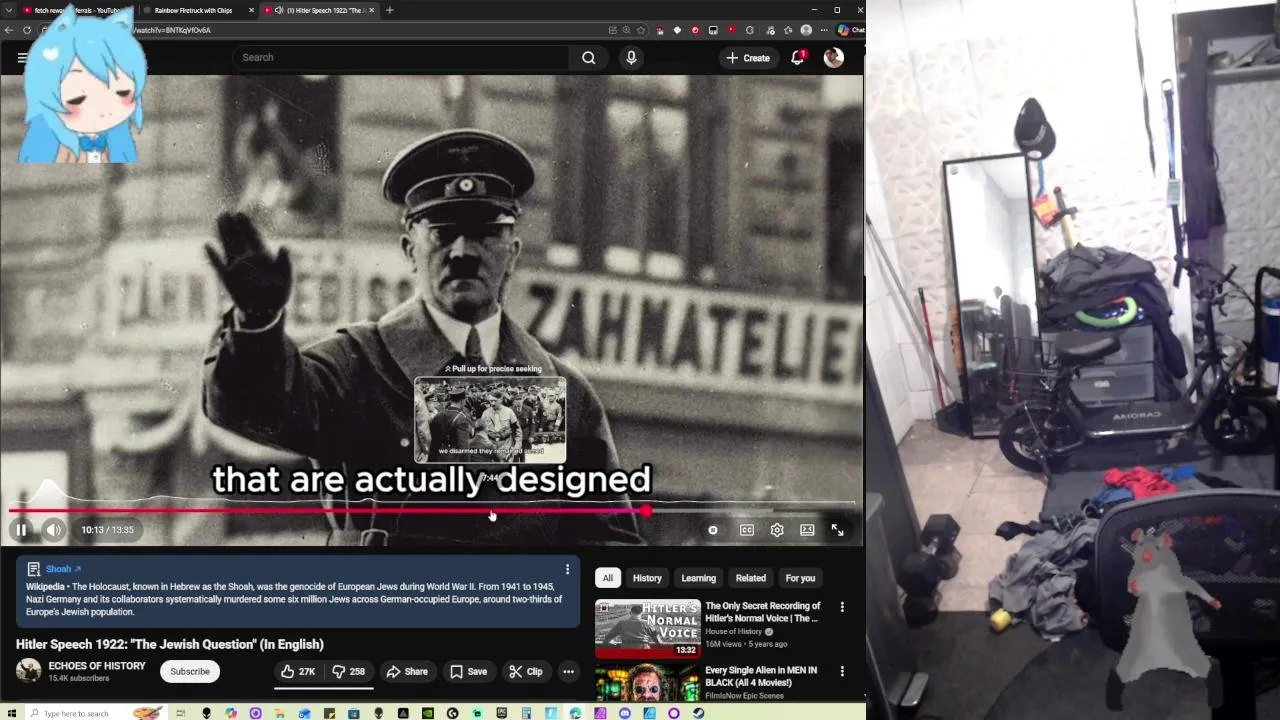Image resolution: width=1280 pixels, height=720 pixels.
Task: Open Steam from the taskbar
Action: (699, 713)
